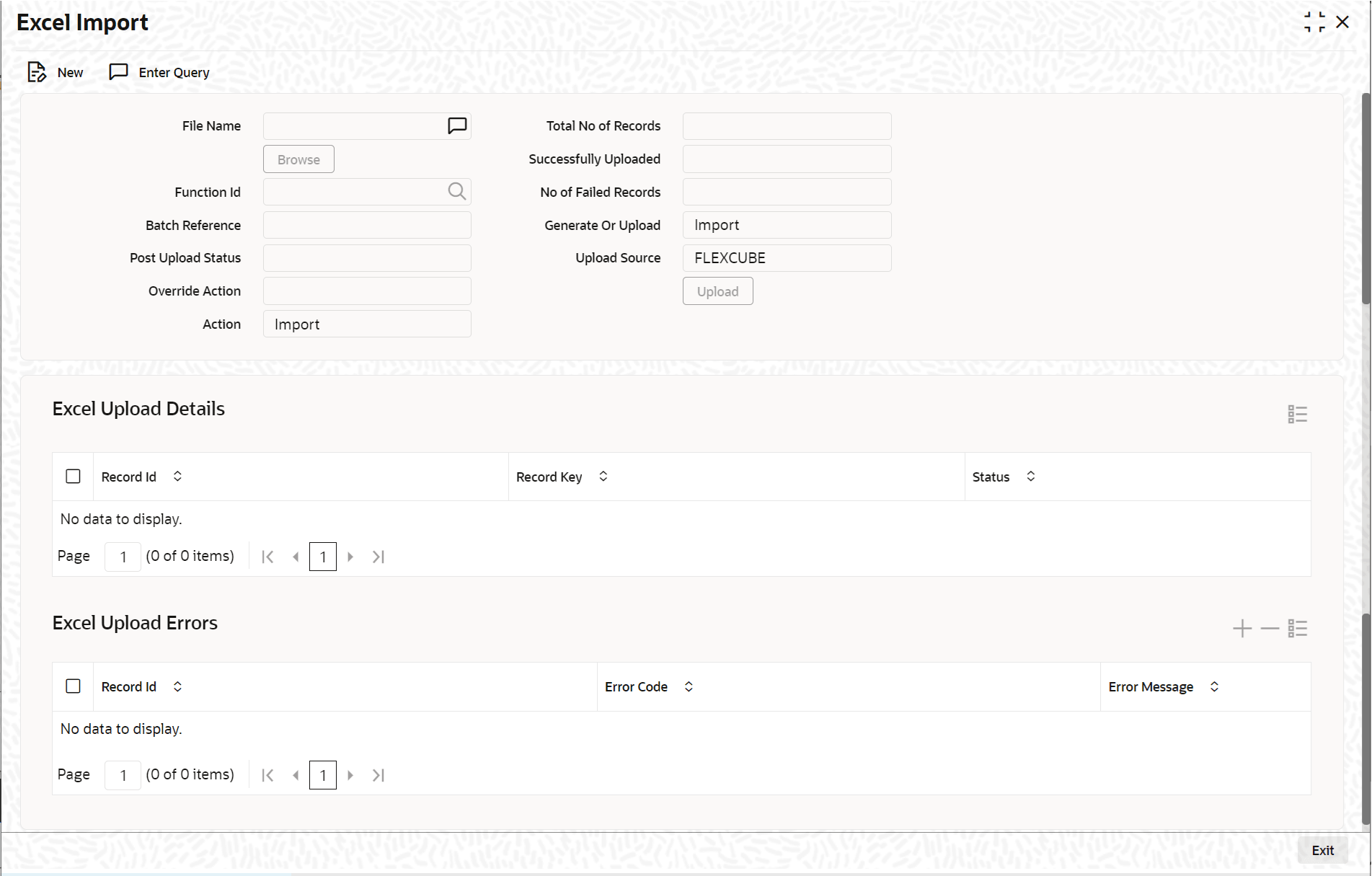Open detail view icon in Excel Upload Details
The height and width of the screenshot is (876, 1372).
pyautogui.click(x=1296, y=414)
